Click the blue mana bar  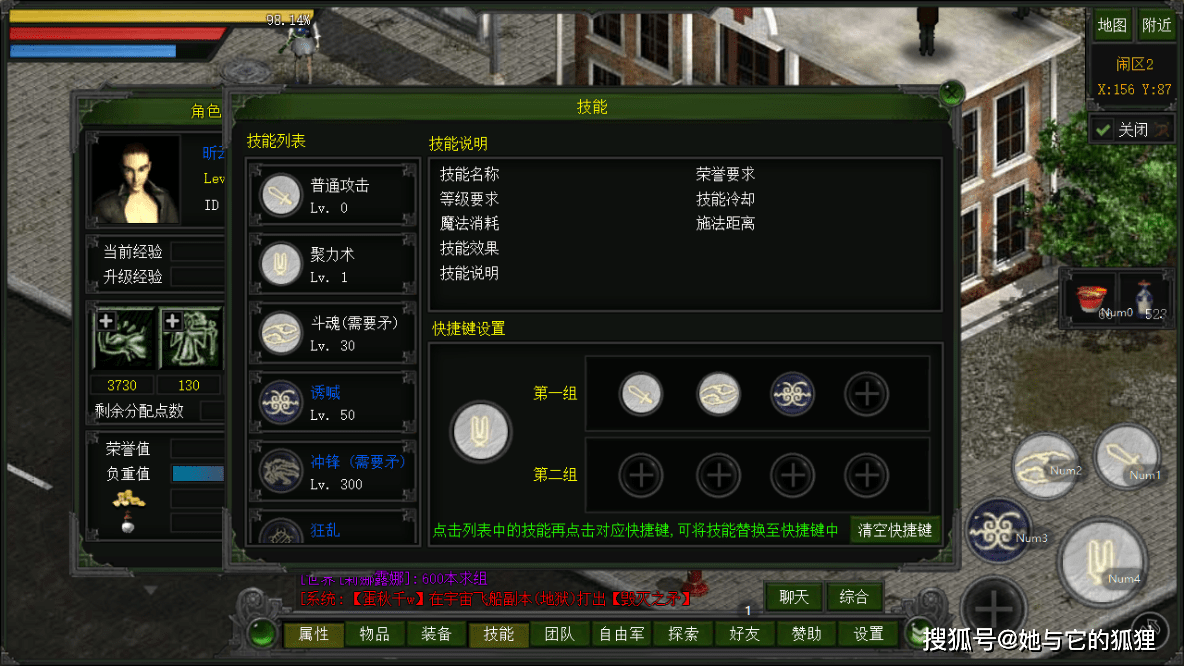click(x=93, y=51)
